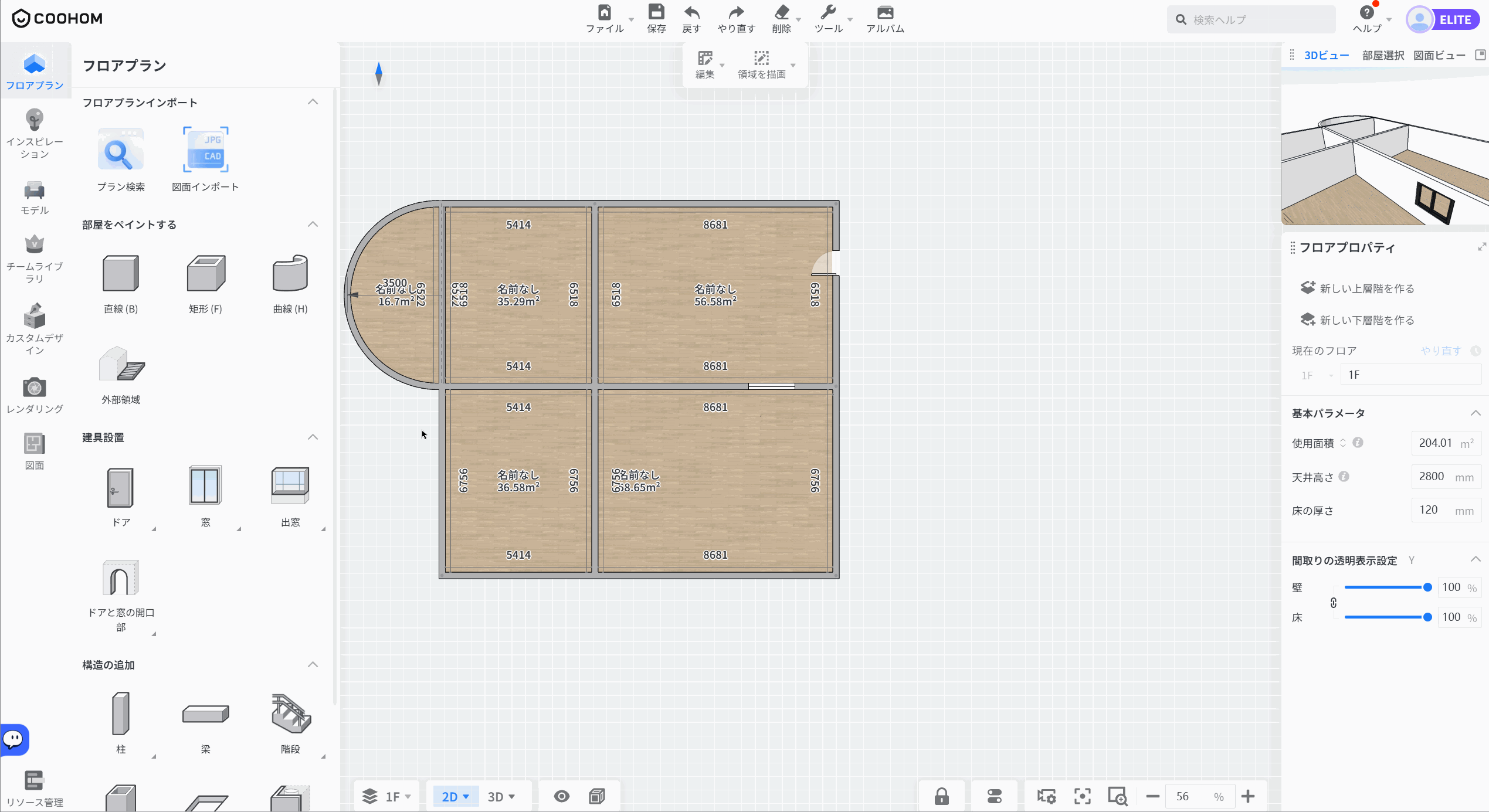
Task: Open the chat support bubble
Action: click(x=14, y=739)
